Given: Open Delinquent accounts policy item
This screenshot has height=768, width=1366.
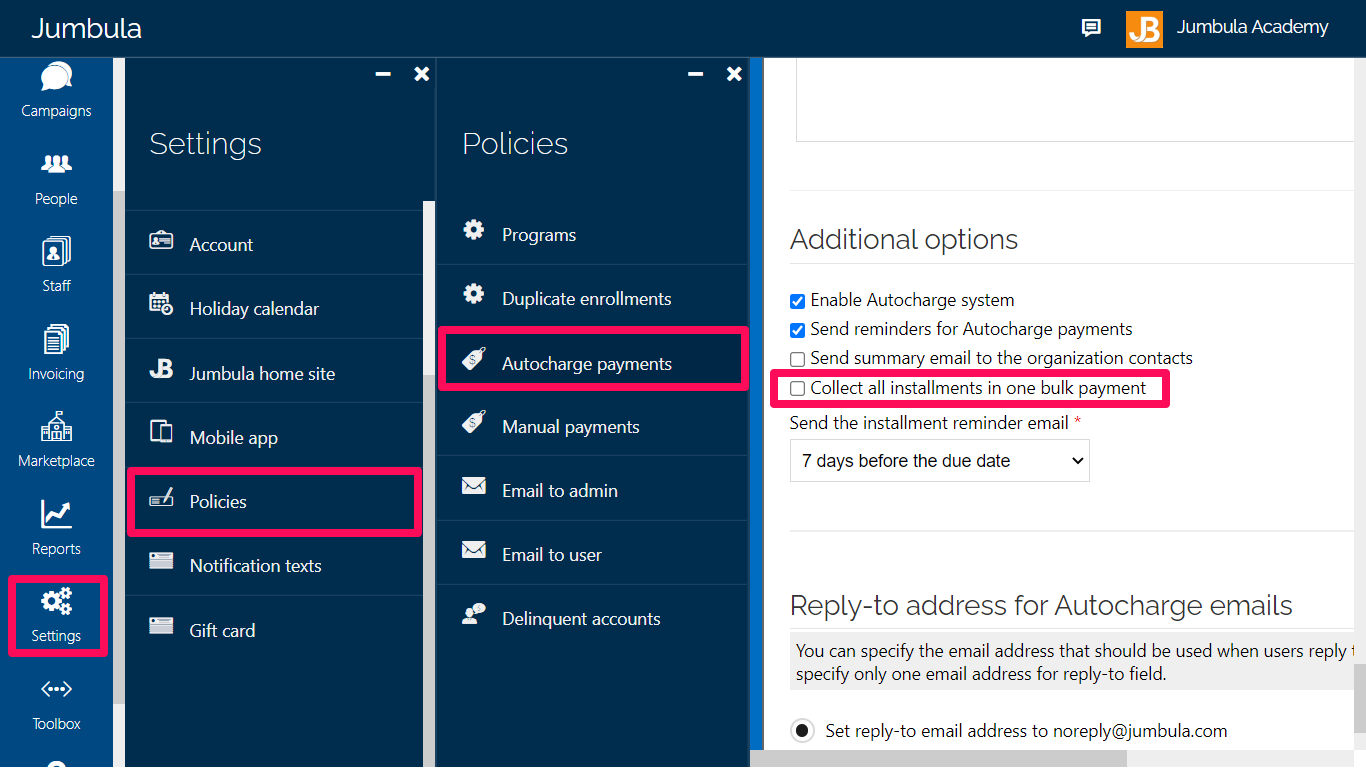Looking at the screenshot, I should tap(592, 618).
